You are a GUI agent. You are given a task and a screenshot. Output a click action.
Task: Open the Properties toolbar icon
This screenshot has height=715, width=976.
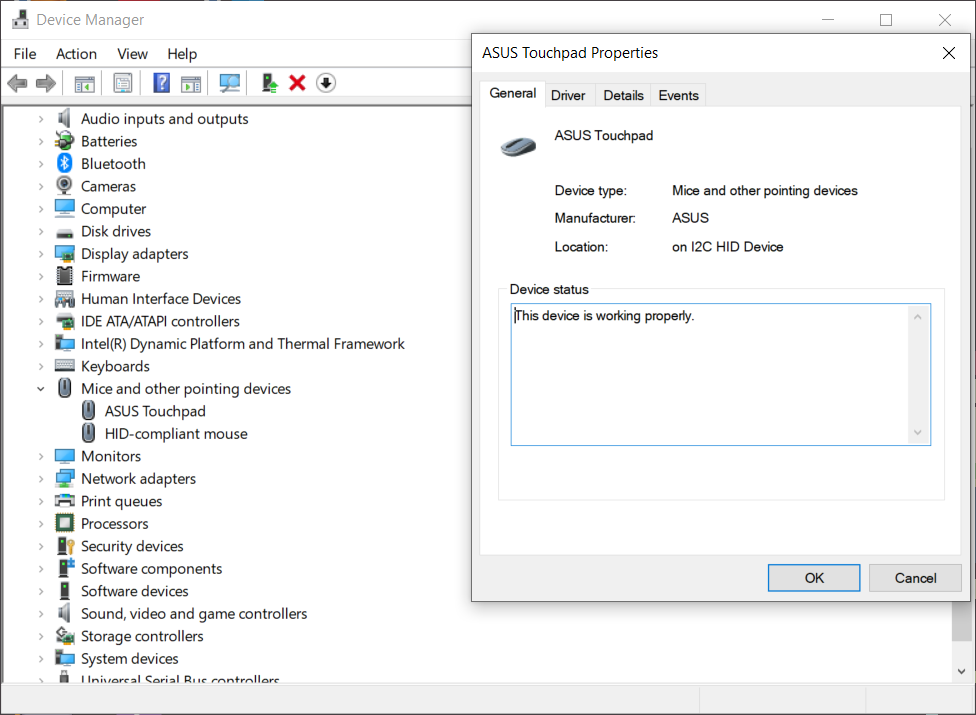121,82
